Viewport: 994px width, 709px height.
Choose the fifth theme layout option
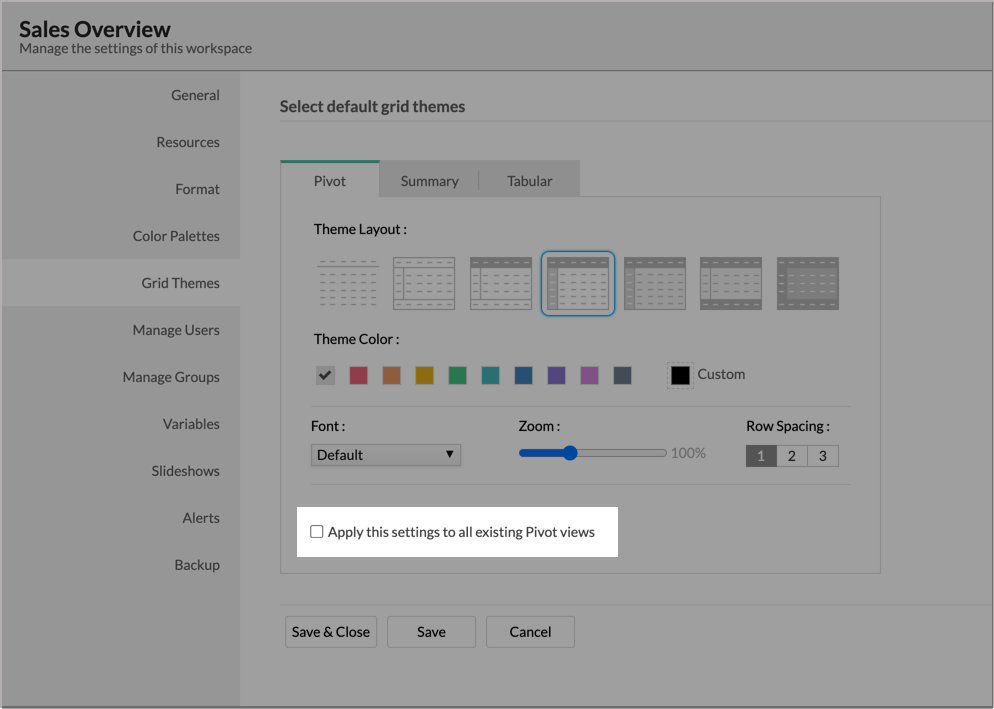coord(655,283)
